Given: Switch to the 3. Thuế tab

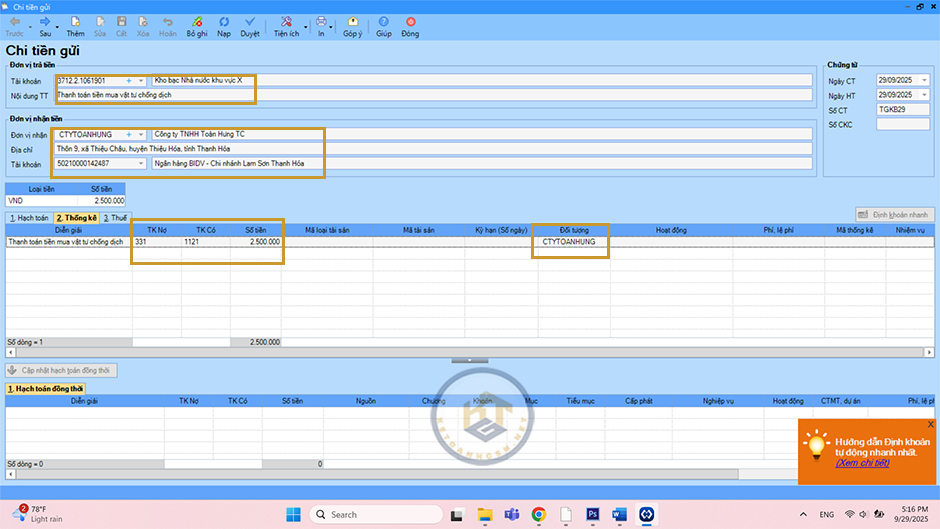Looking at the screenshot, I should (114, 217).
